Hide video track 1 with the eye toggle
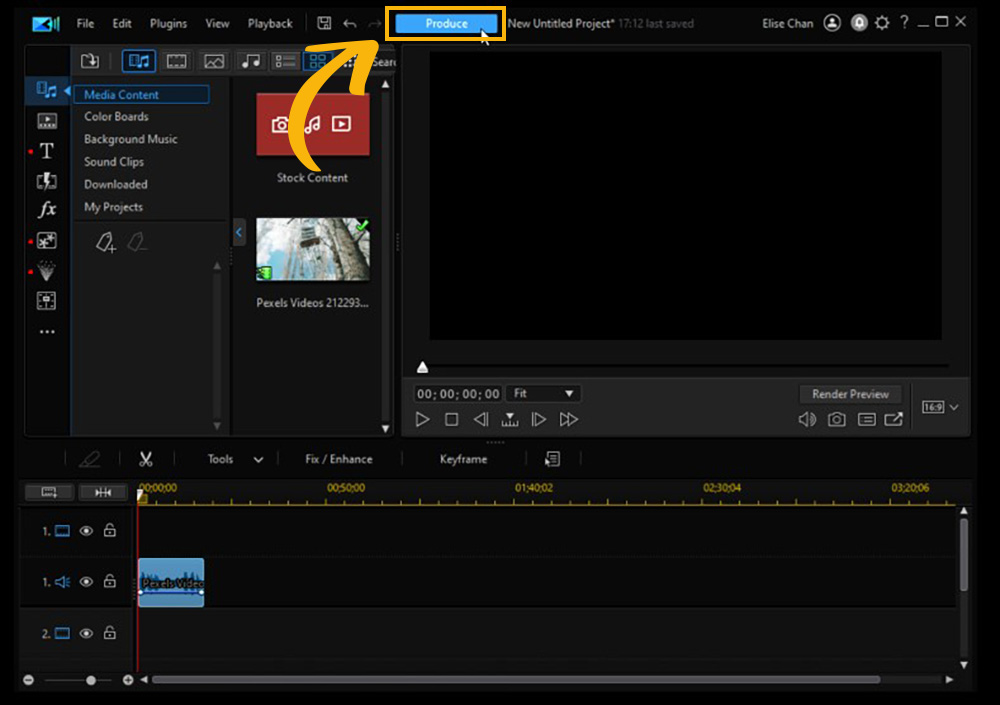 tap(87, 531)
